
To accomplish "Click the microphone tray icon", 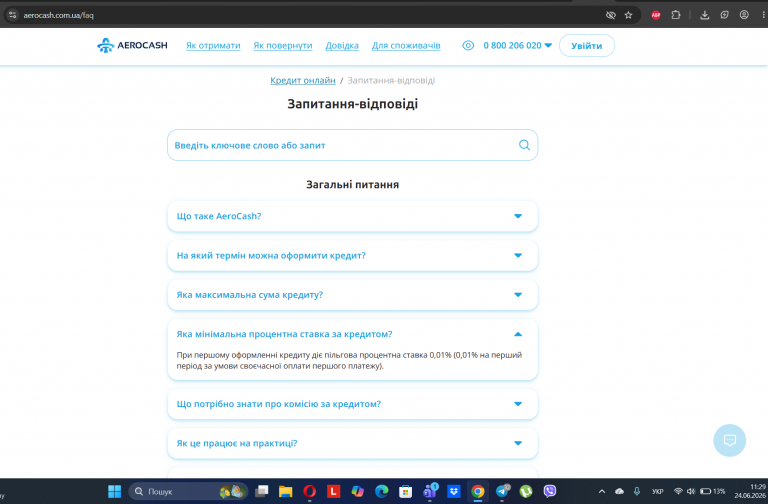I will (x=637, y=491).
